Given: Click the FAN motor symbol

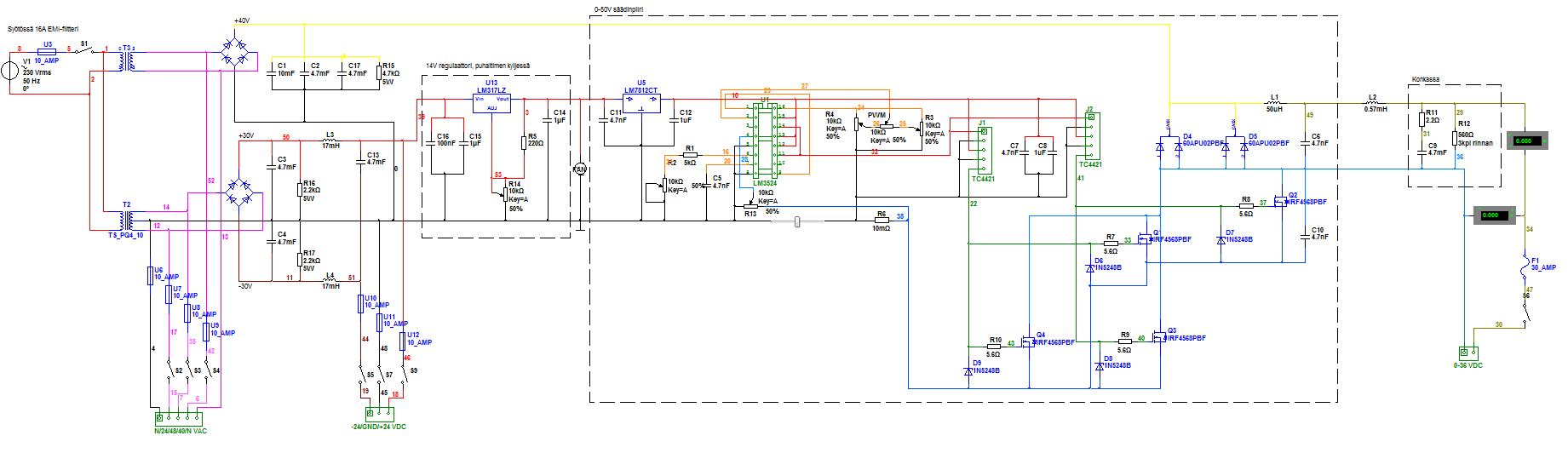Looking at the screenshot, I should [580, 169].
